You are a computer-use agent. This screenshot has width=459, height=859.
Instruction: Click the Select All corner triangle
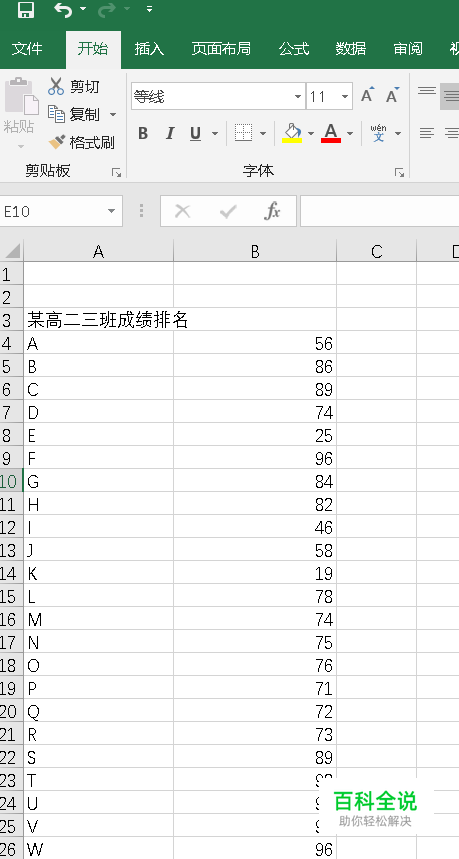coord(12,251)
